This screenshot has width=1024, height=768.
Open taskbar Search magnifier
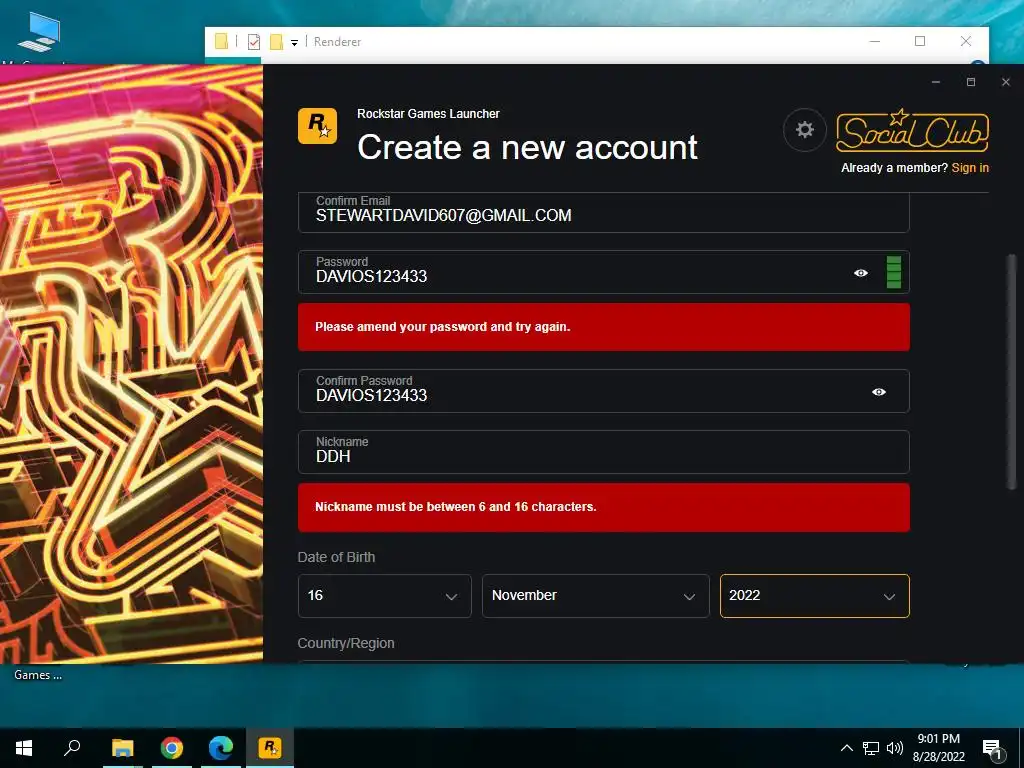tap(72, 748)
